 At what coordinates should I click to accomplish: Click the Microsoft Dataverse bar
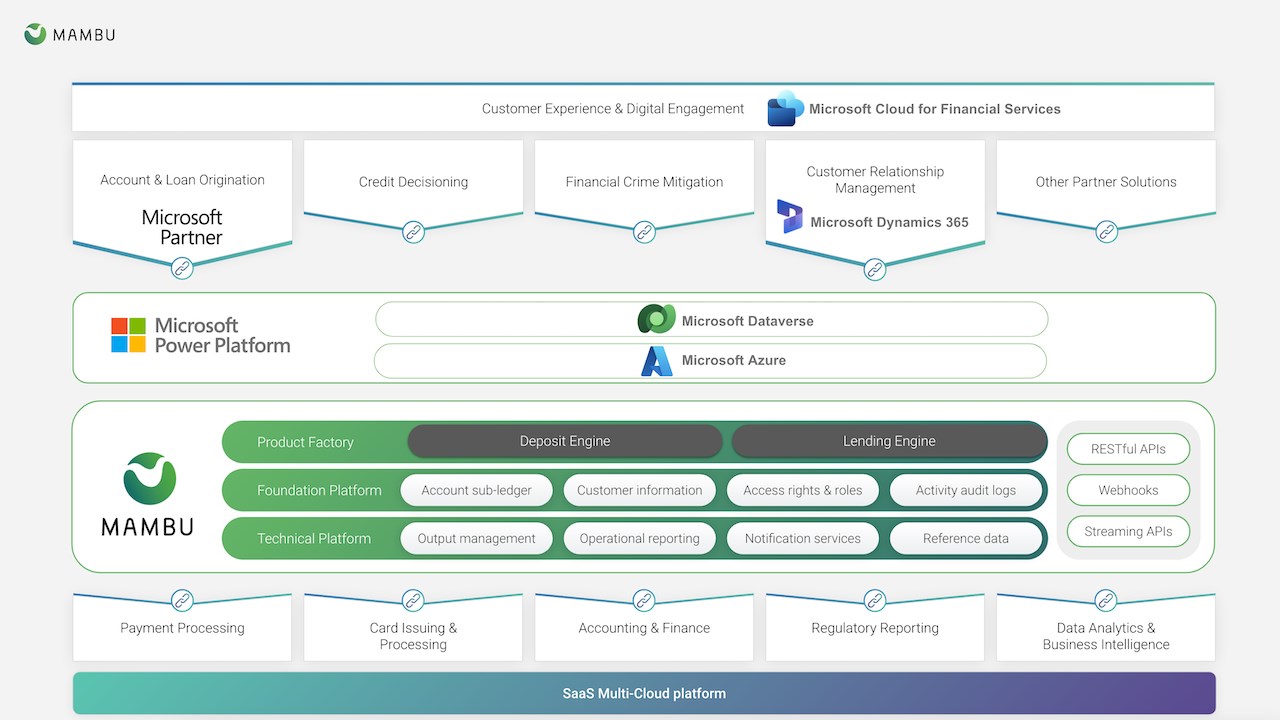[711, 320]
